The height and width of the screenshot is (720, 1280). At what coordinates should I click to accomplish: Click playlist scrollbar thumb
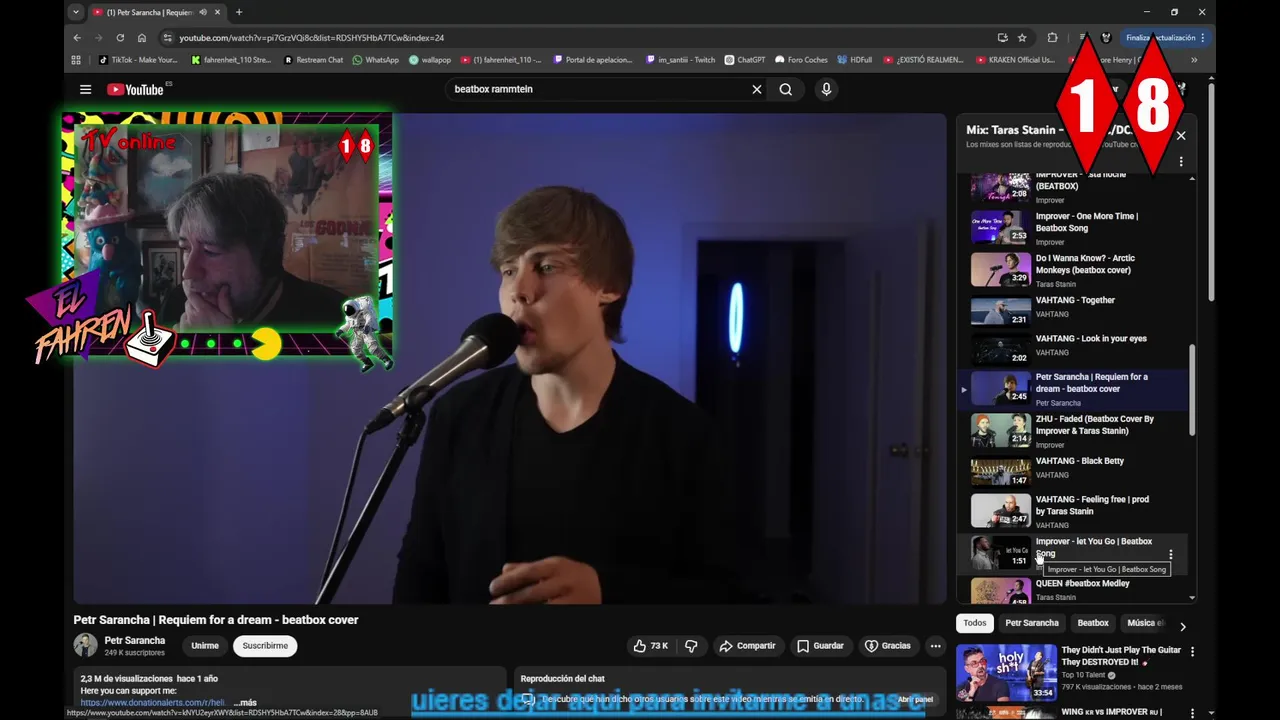(x=1191, y=390)
